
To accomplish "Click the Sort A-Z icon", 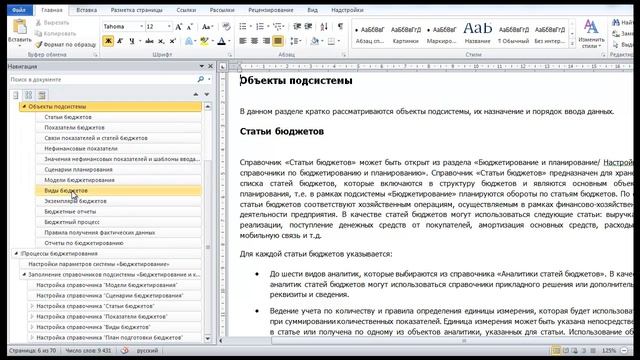I will click(x=324, y=27).
